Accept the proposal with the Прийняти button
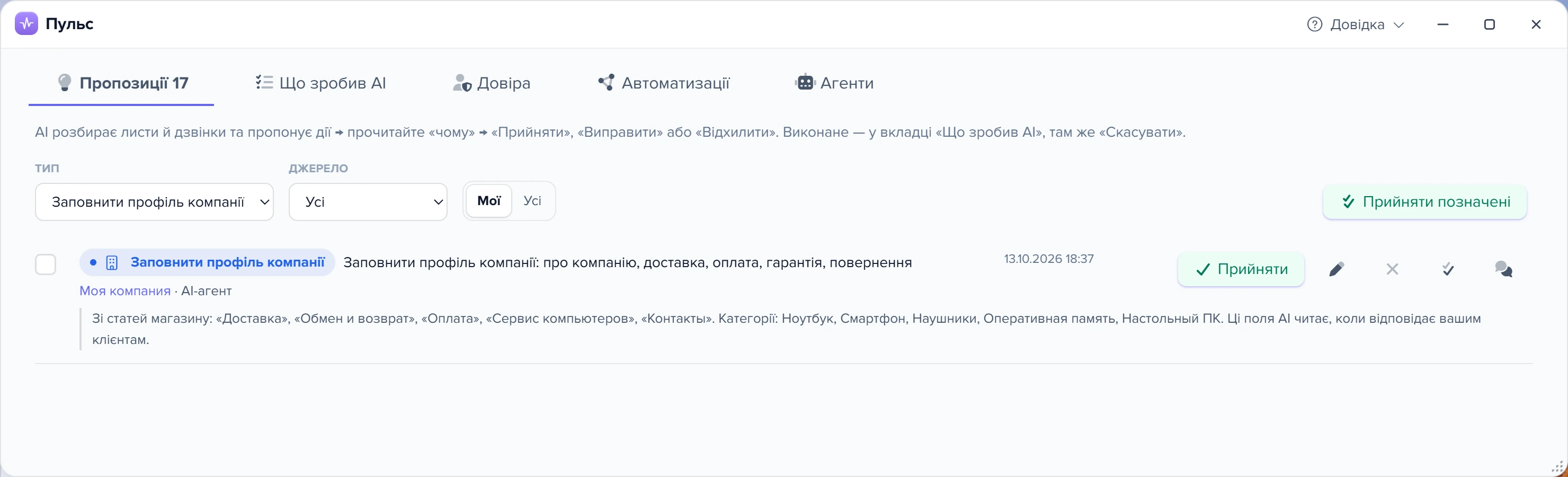The height and width of the screenshot is (477, 1568). click(x=1241, y=269)
